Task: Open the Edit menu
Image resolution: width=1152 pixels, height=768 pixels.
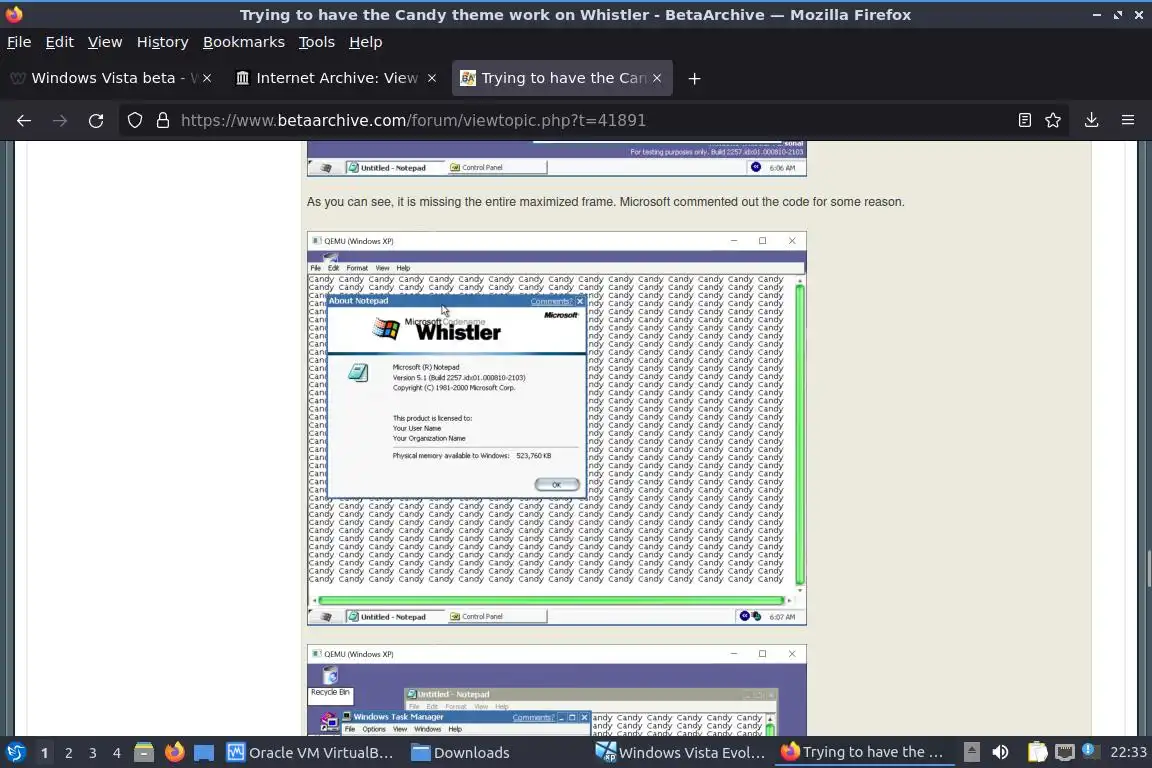Action: click(x=60, y=42)
